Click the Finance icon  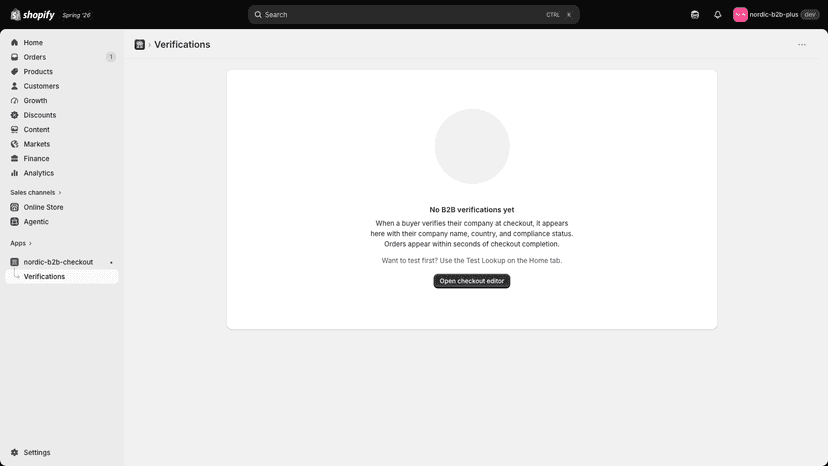pos(14,159)
